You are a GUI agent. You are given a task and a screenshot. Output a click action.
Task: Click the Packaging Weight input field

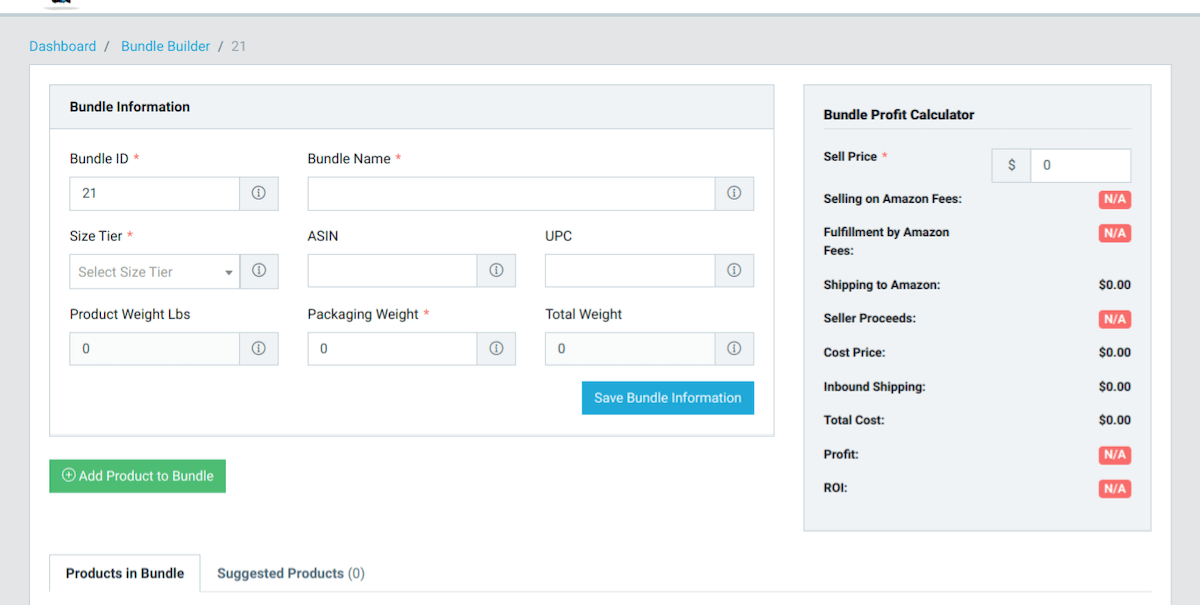coord(392,349)
